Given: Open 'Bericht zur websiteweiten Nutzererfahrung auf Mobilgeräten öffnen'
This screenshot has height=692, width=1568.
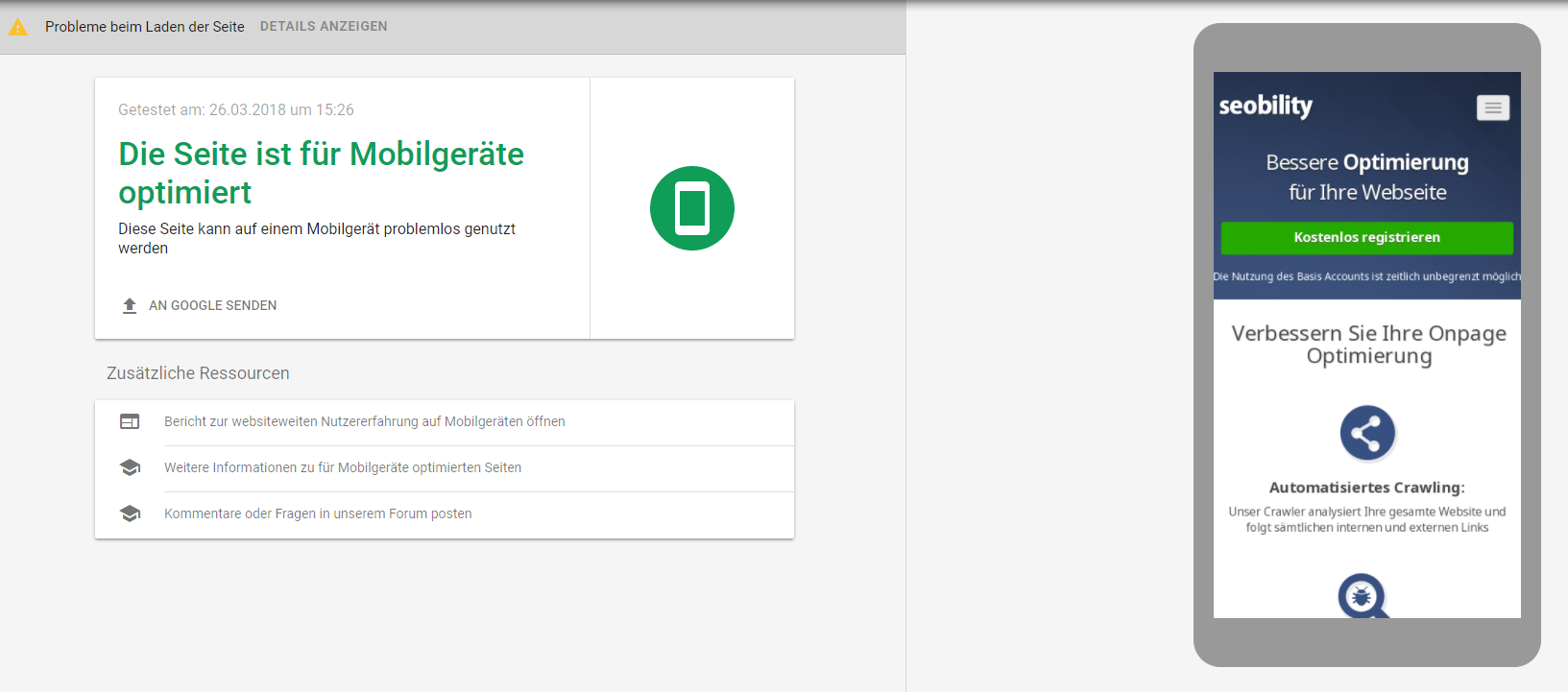Looking at the screenshot, I should click(x=365, y=421).
